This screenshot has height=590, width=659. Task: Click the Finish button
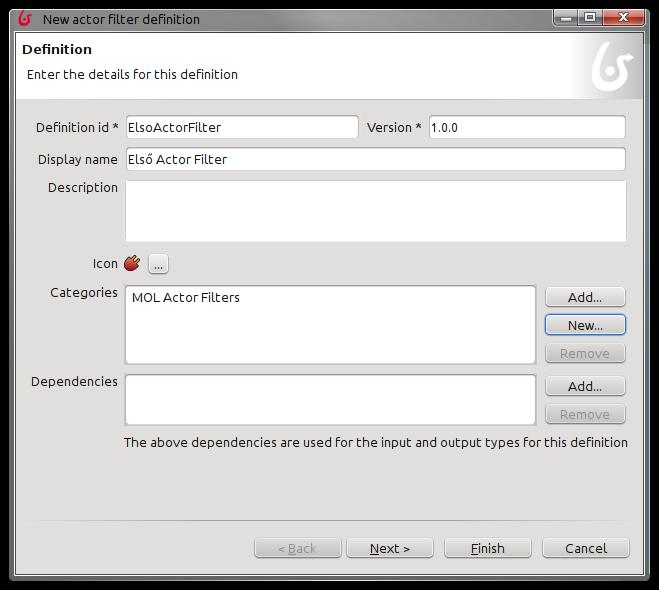[488, 548]
